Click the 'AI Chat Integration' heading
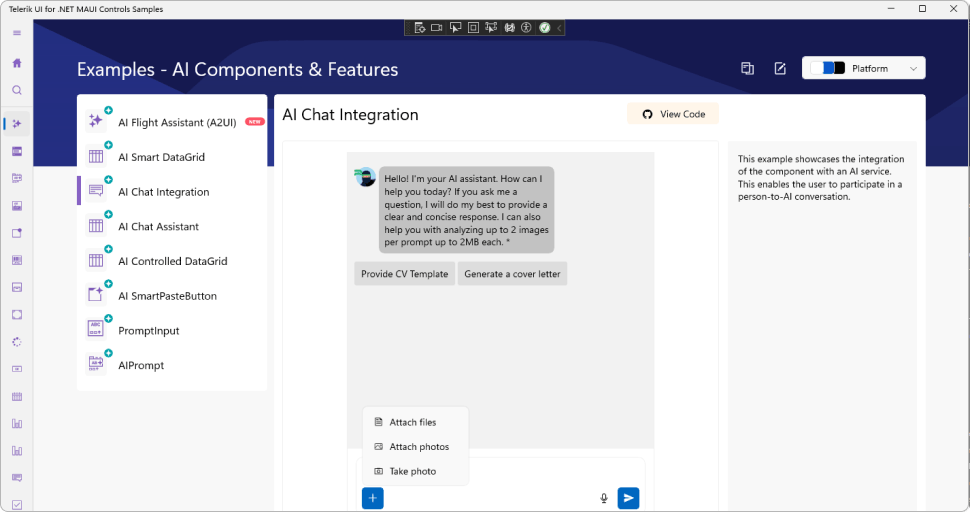This screenshot has height=512, width=970. point(350,114)
